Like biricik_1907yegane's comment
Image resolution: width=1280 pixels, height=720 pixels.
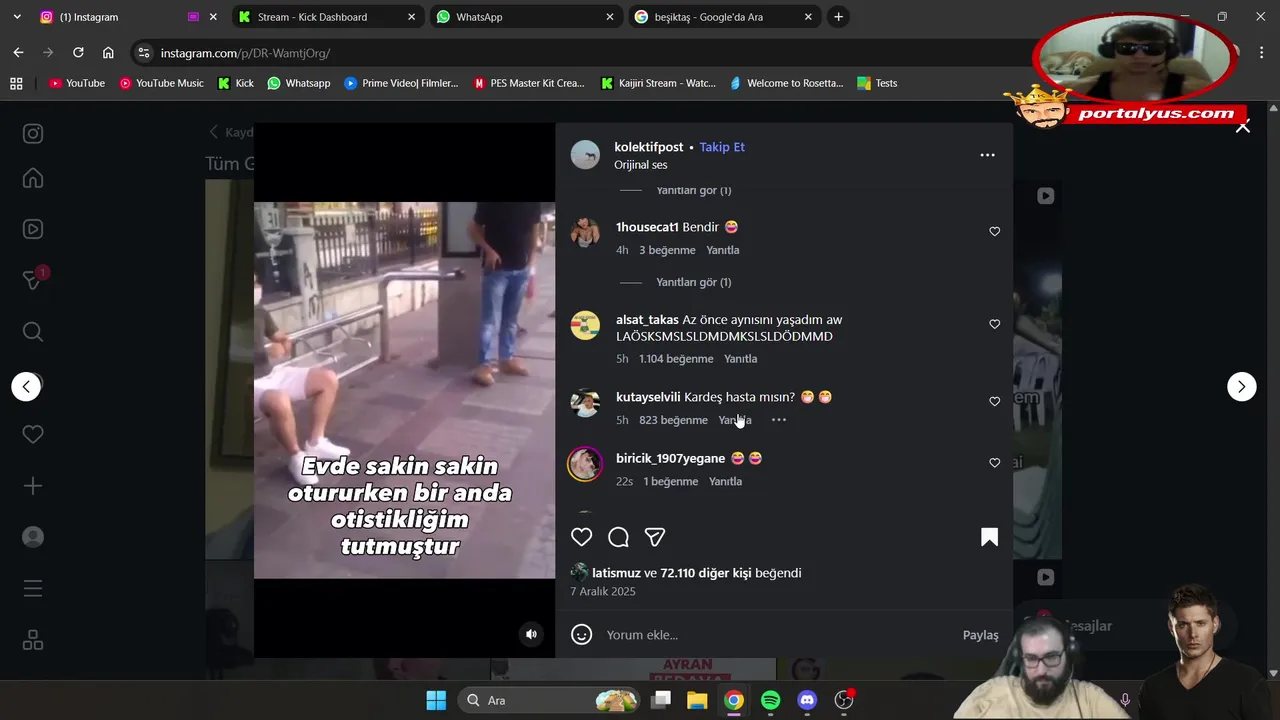coord(994,463)
